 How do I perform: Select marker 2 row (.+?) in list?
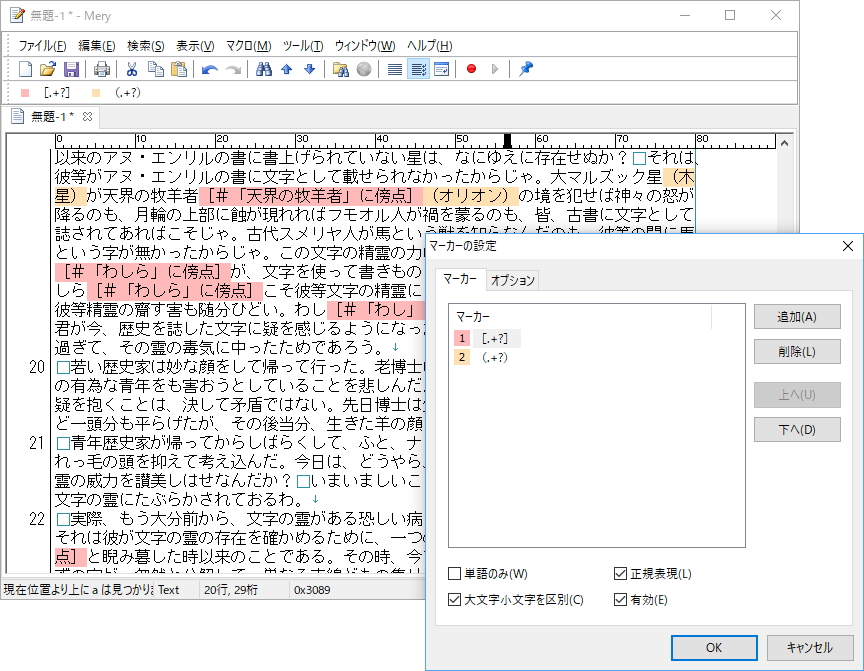coord(494,358)
